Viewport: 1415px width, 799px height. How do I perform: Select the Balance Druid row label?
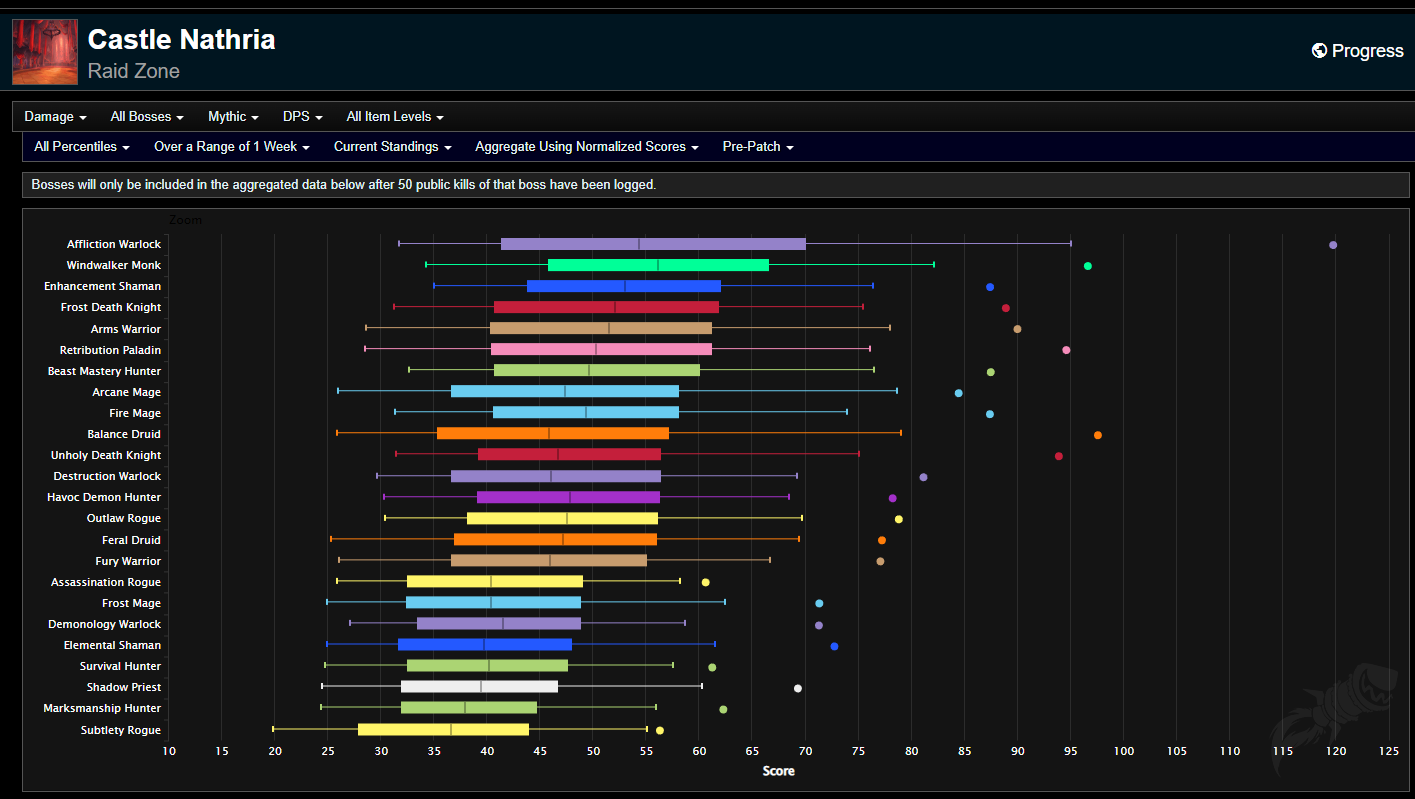tap(124, 434)
